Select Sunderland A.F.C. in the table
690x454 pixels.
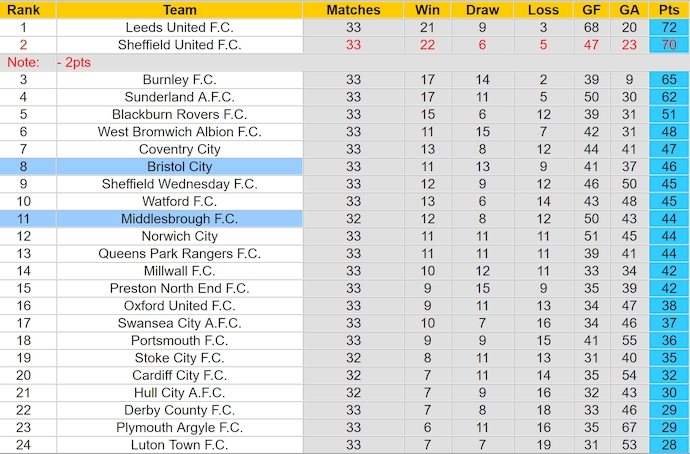pos(179,97)
